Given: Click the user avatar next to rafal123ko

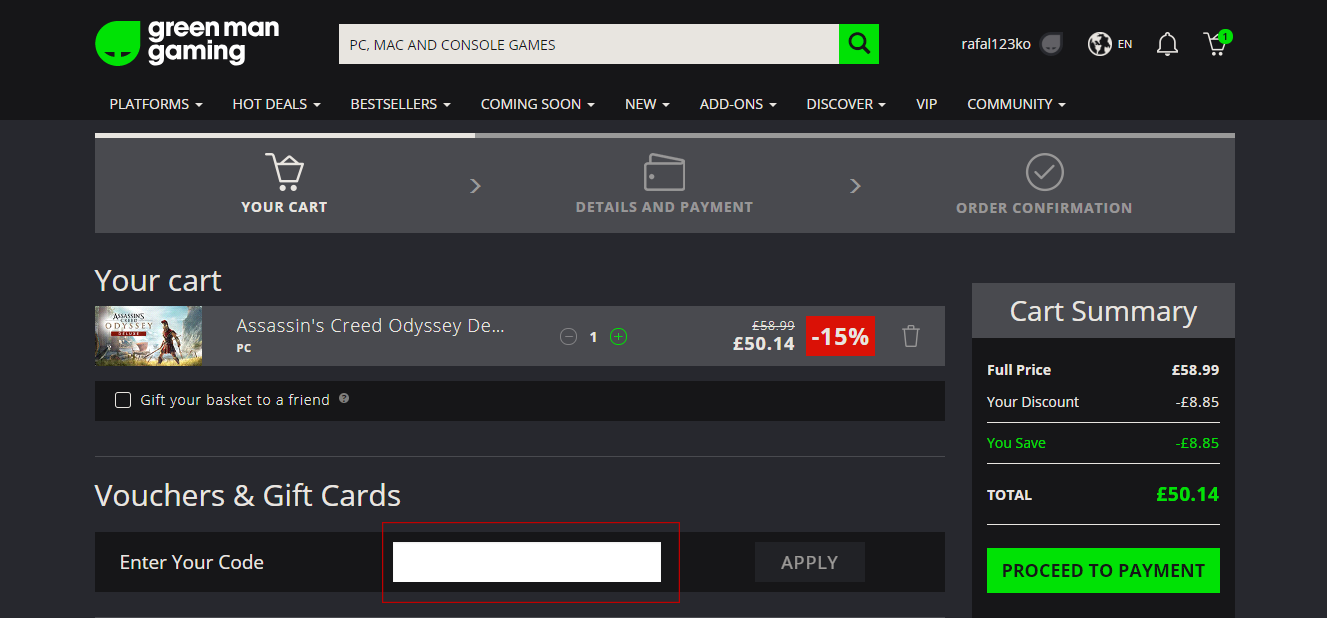Looking at the screenshot, I should pos(1050,44).
